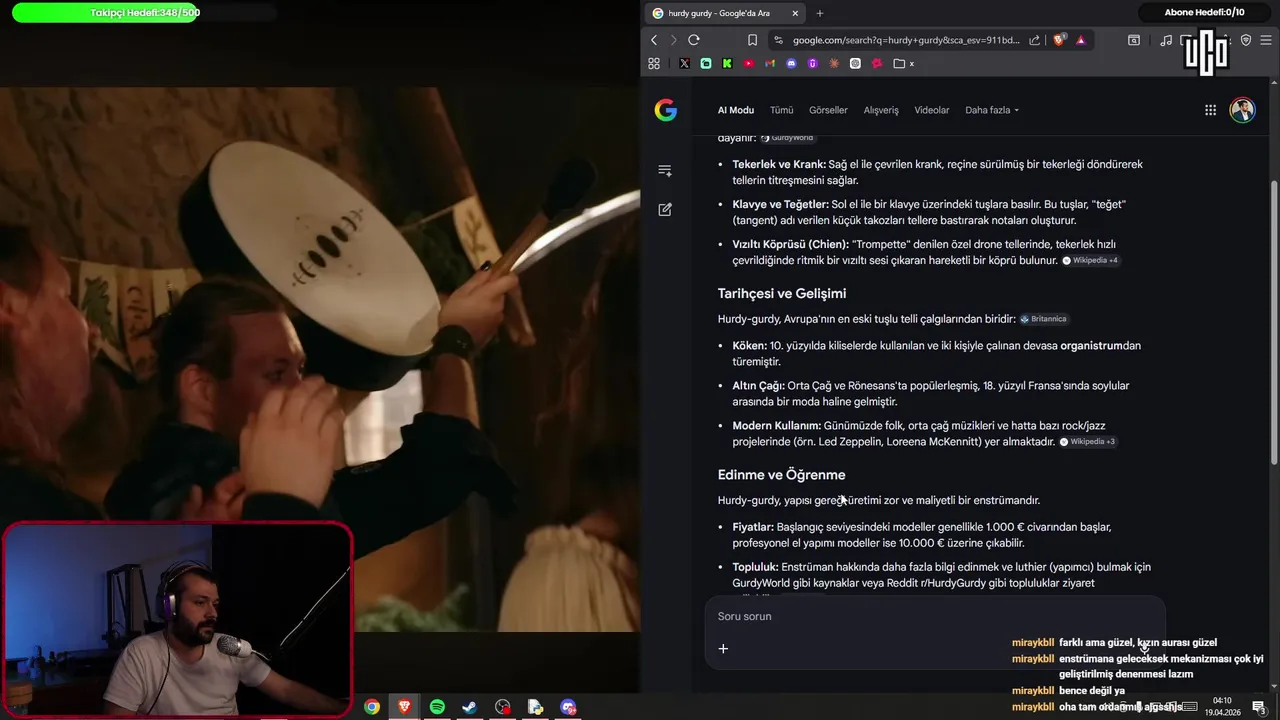Switch to the Videolar tab

[x=932, y=110]
